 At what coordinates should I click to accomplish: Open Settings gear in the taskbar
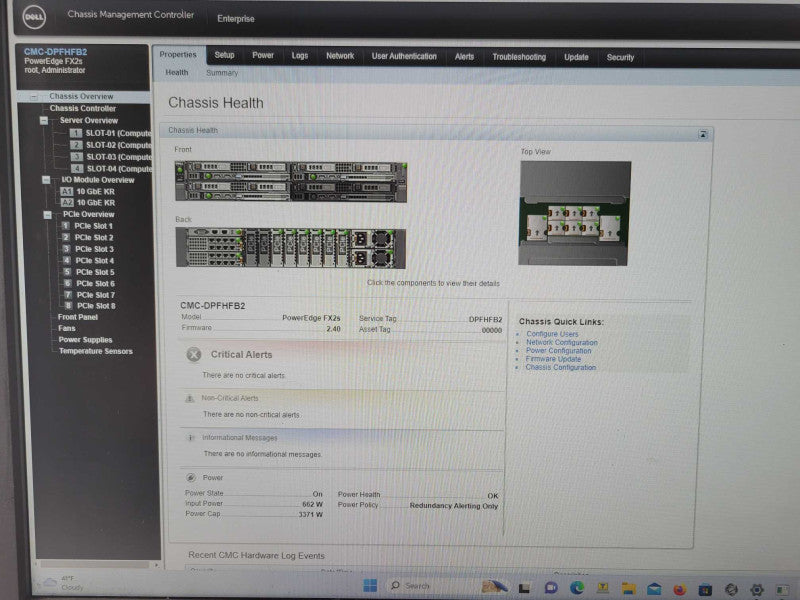pos(757,590)
